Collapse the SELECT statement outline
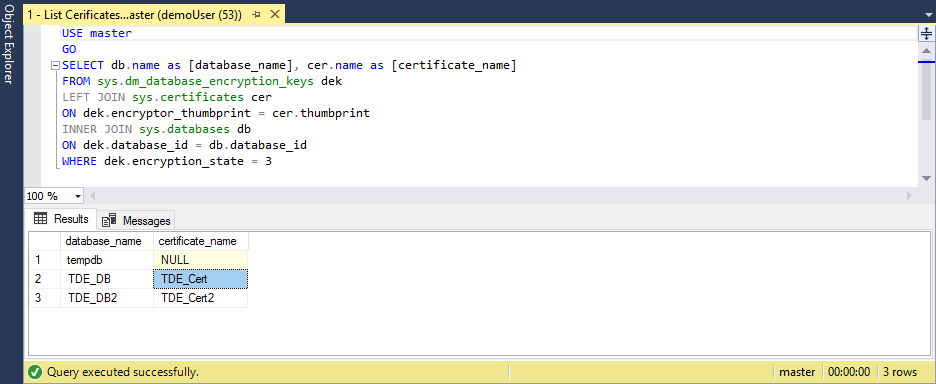The image size is (936, 384). (56, 66)
